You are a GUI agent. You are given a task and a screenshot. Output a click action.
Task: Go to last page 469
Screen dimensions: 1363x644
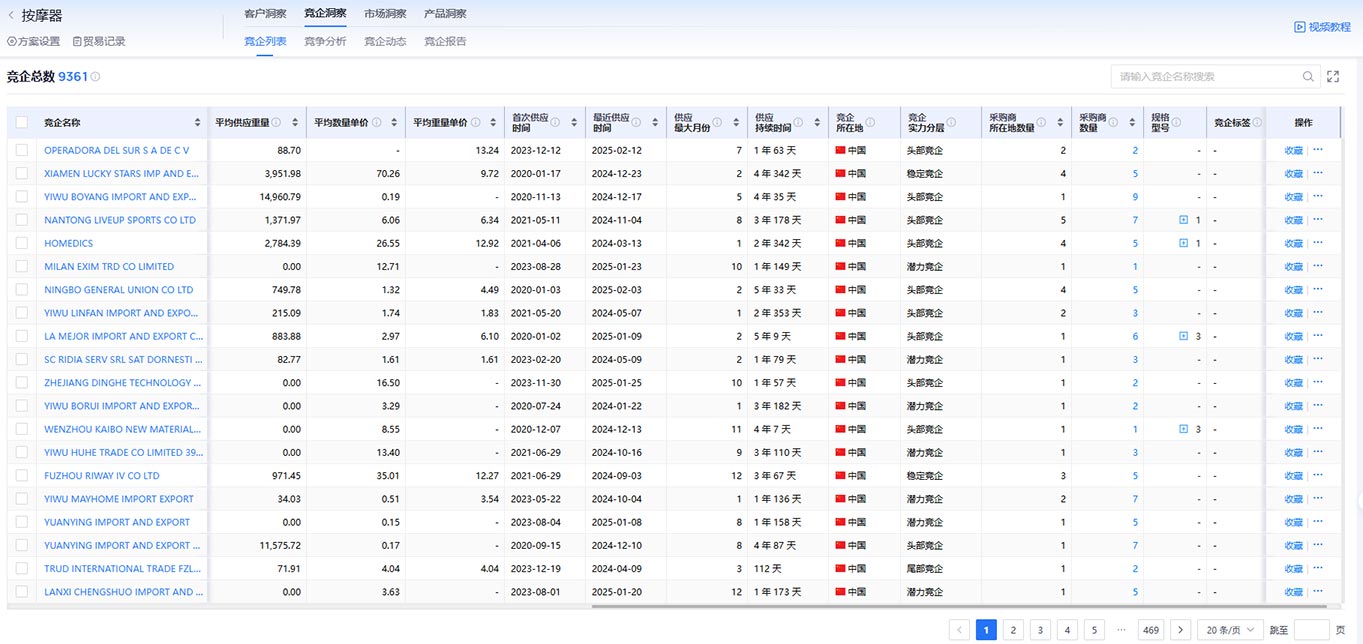(1151, 630)
